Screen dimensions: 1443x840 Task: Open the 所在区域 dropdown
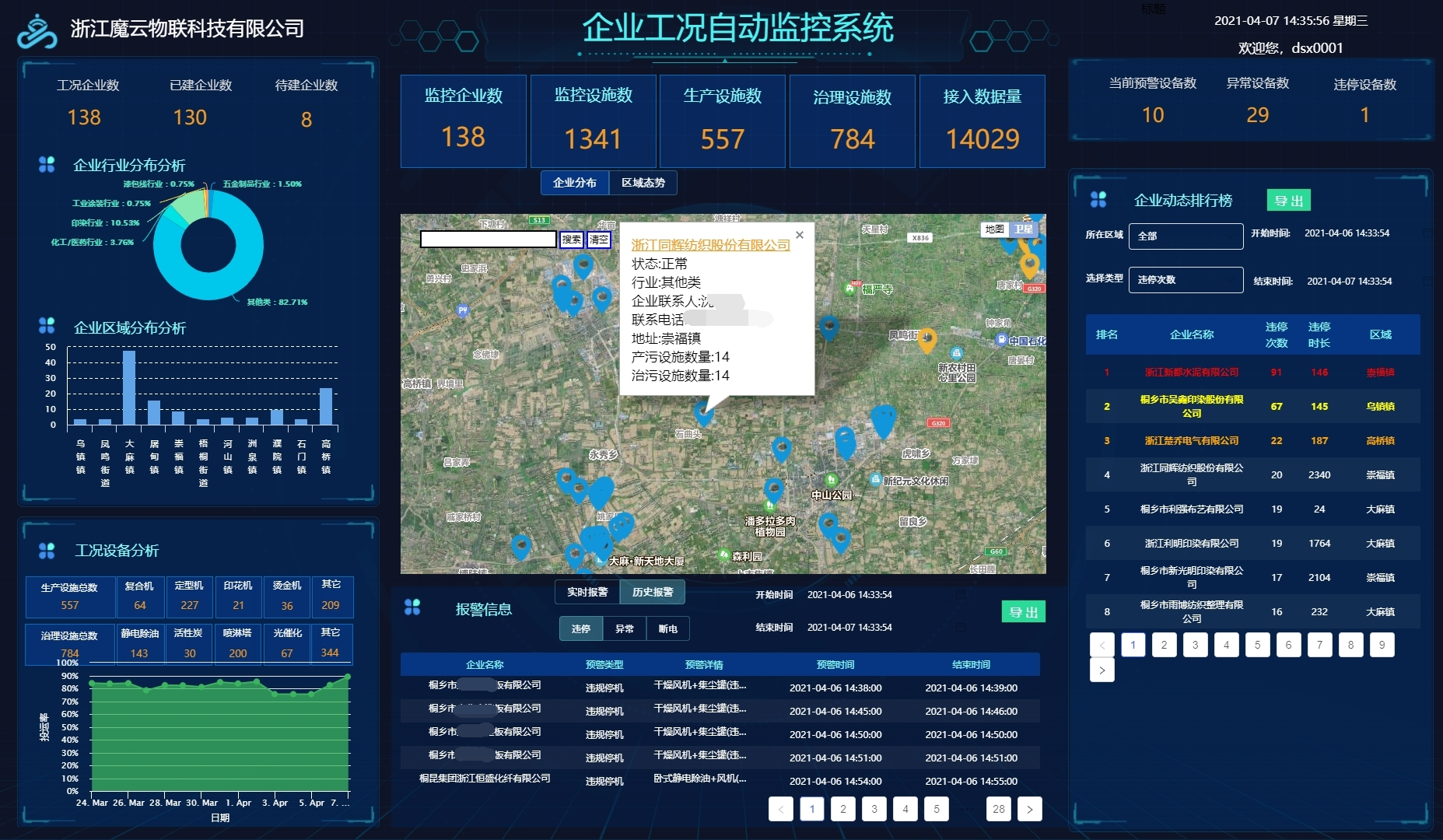[x=1186, y=236]
